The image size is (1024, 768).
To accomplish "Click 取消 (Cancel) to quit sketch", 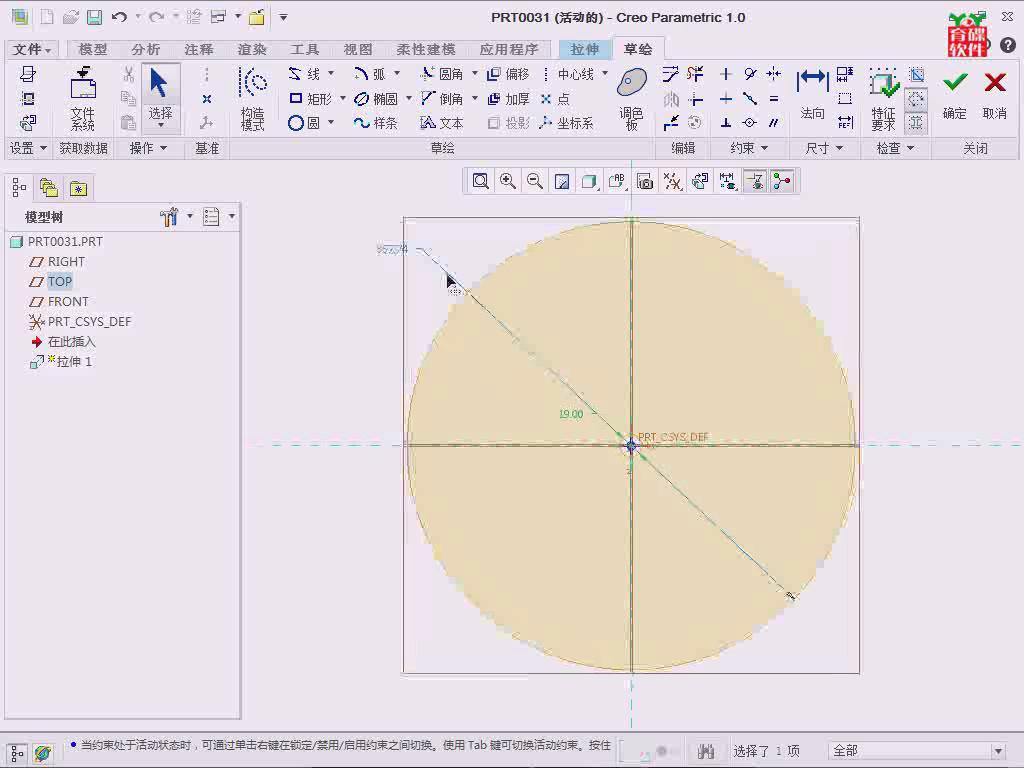I will tap(995, 95).
